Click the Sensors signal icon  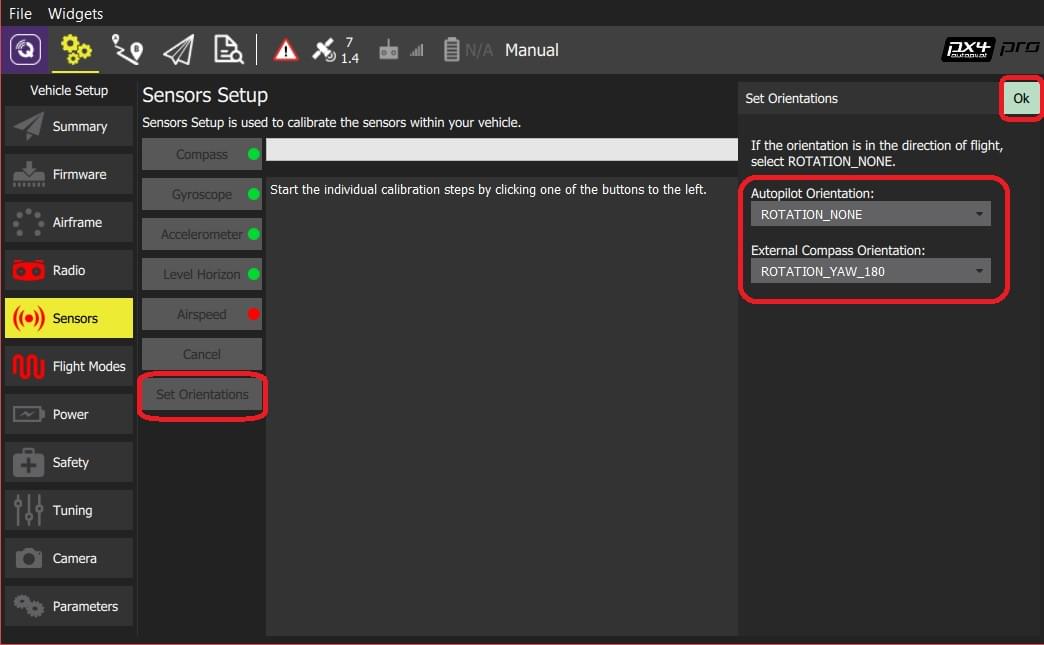click(x=29, y=318)
